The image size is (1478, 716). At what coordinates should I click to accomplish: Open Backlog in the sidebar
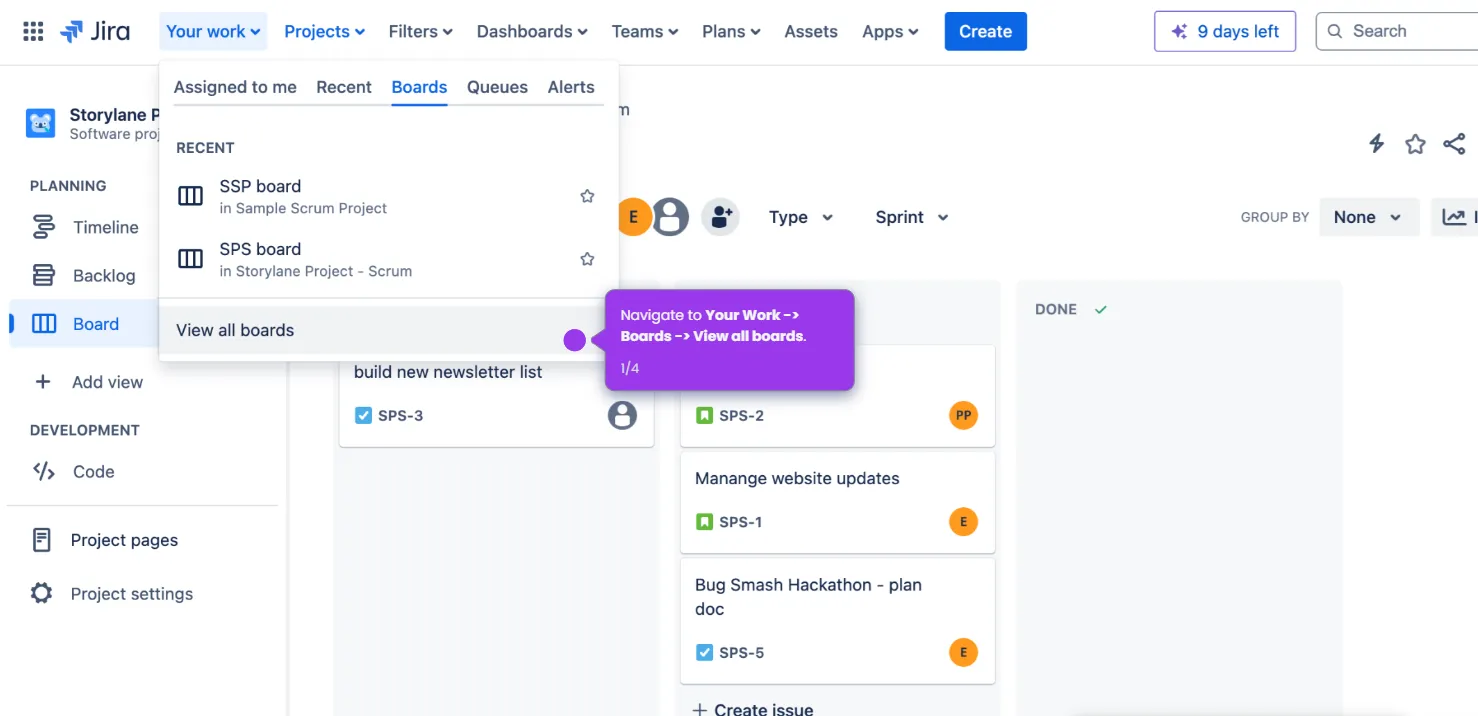click(x=104, y=275)
